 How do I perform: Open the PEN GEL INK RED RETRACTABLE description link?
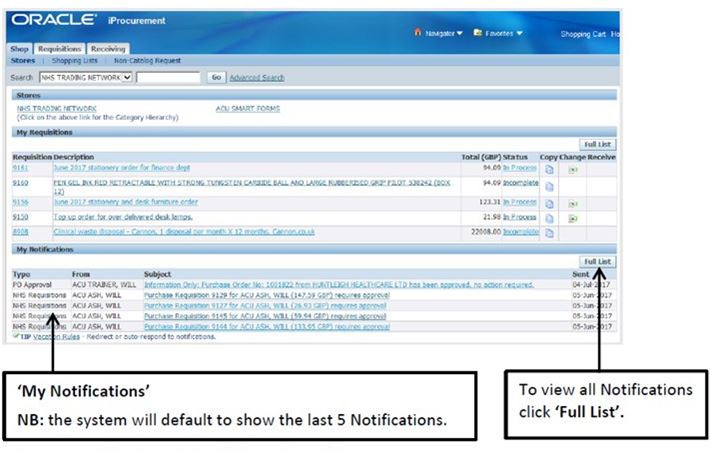point(252,187)
